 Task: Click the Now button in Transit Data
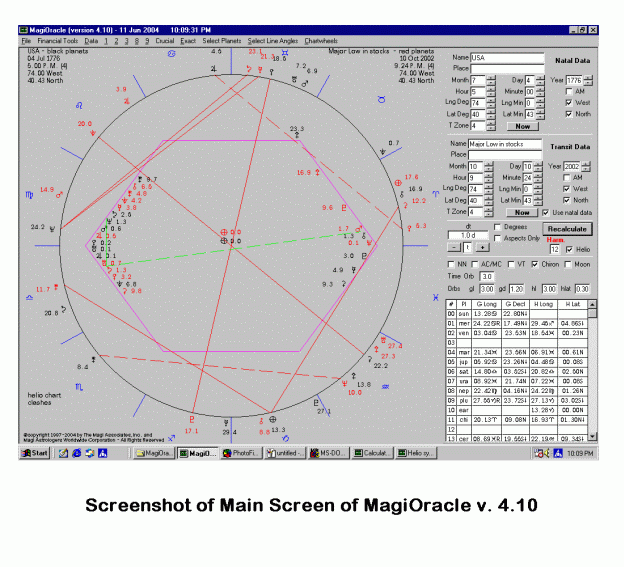point(522,212)
